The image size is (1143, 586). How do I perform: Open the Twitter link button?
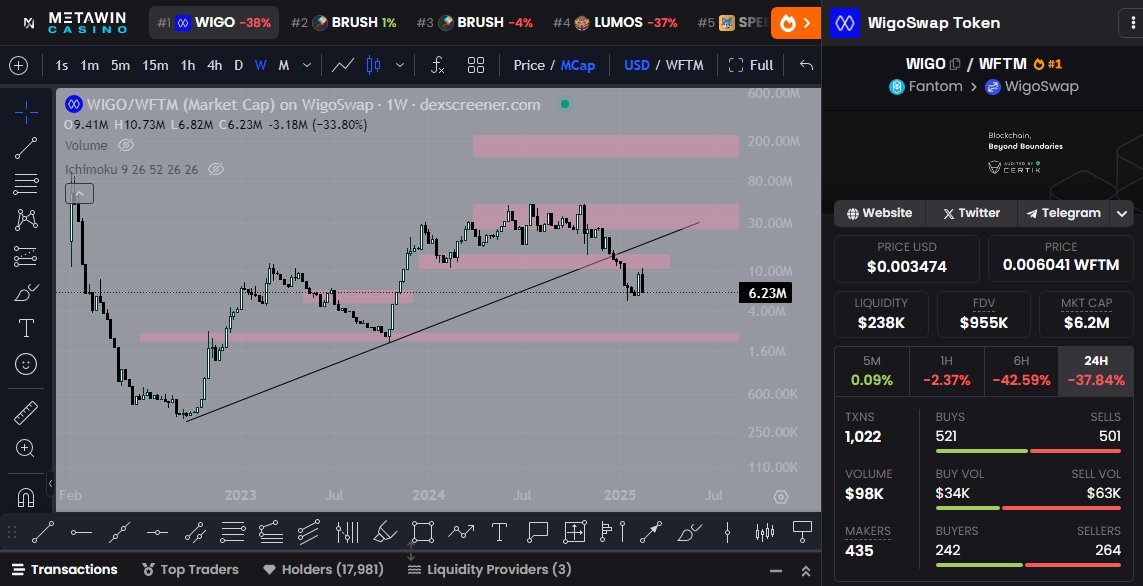[971, 214]
